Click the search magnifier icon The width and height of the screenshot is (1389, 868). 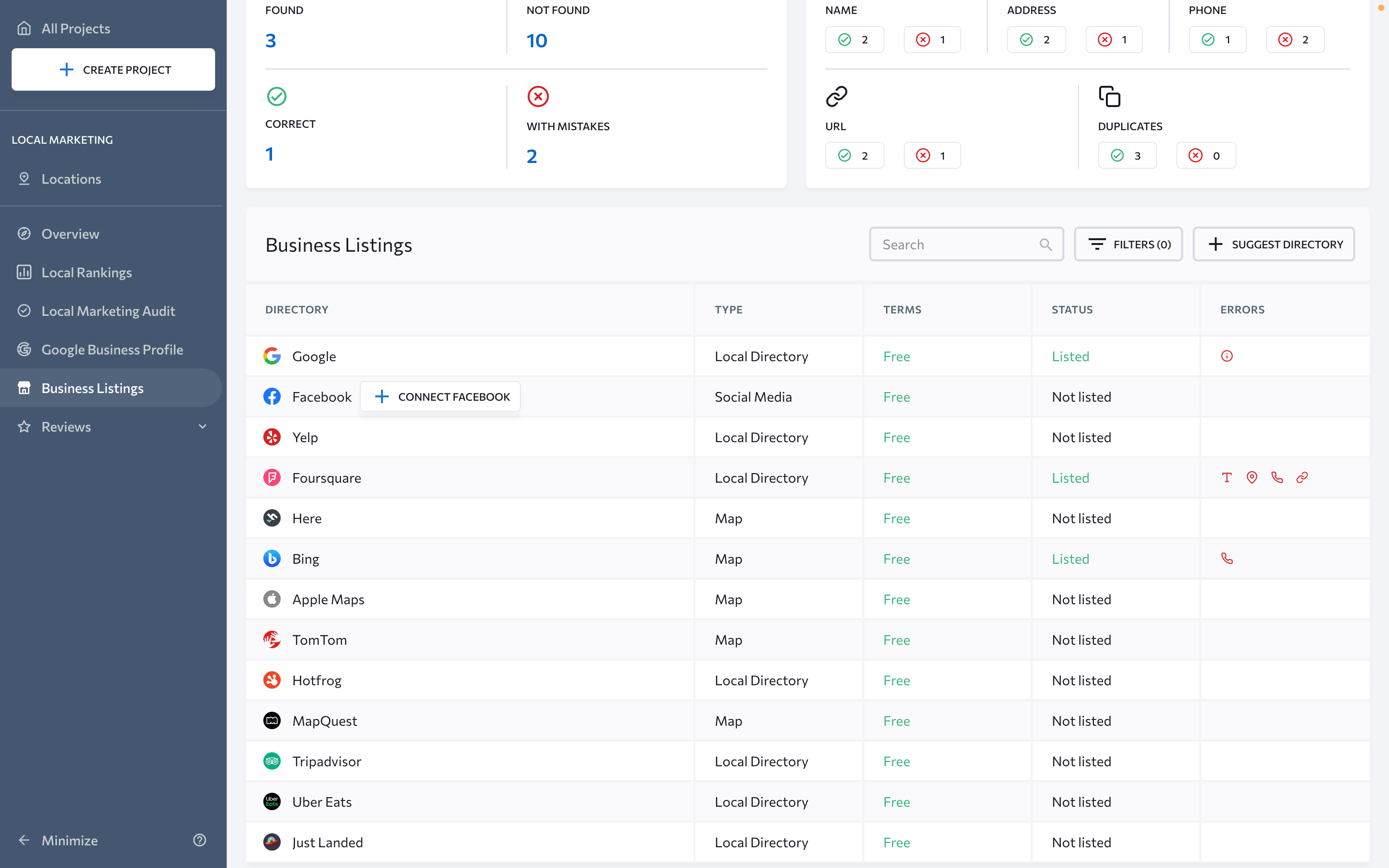point(1045,244)
